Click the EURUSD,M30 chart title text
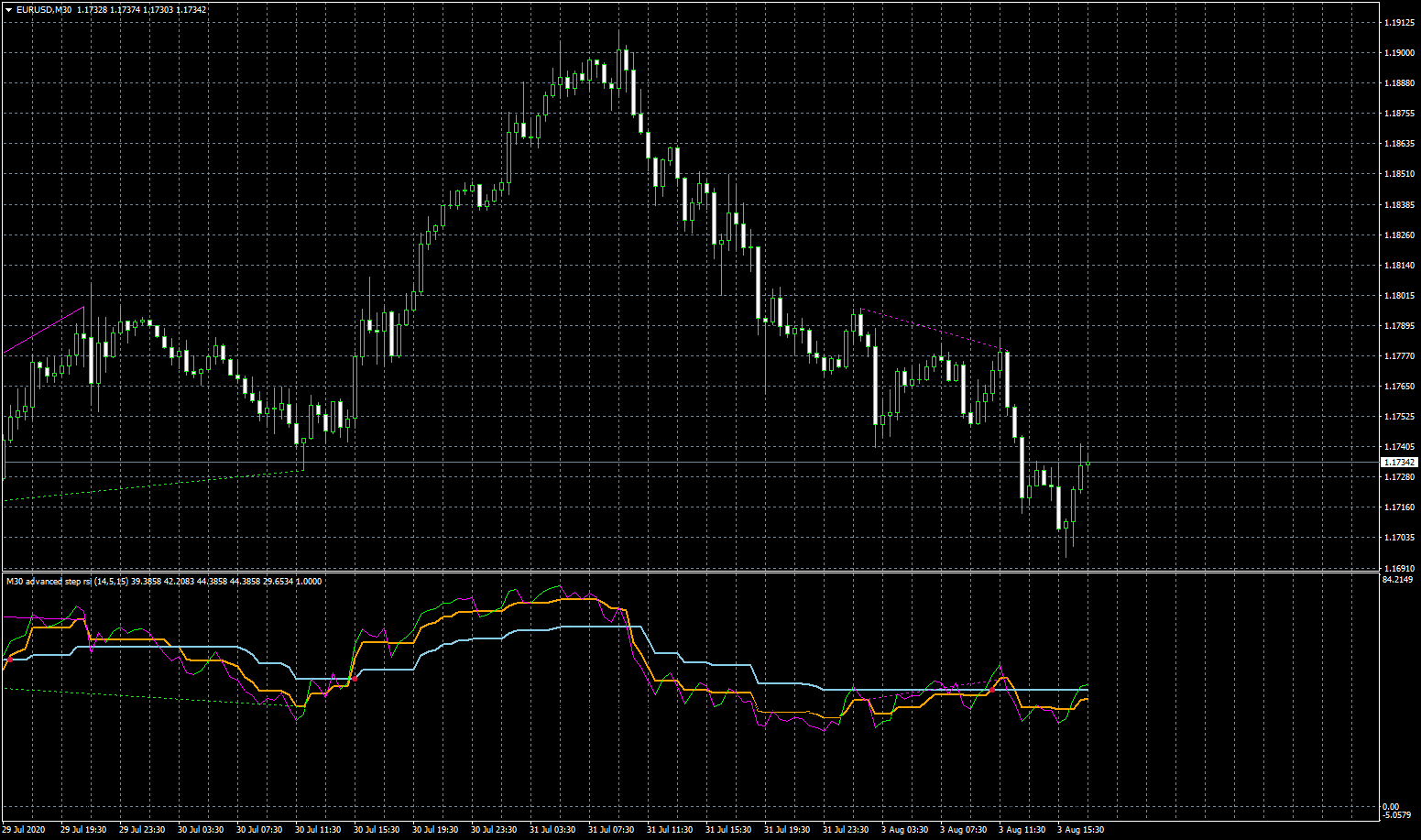The image size is (1421, 840). (45, 10)
